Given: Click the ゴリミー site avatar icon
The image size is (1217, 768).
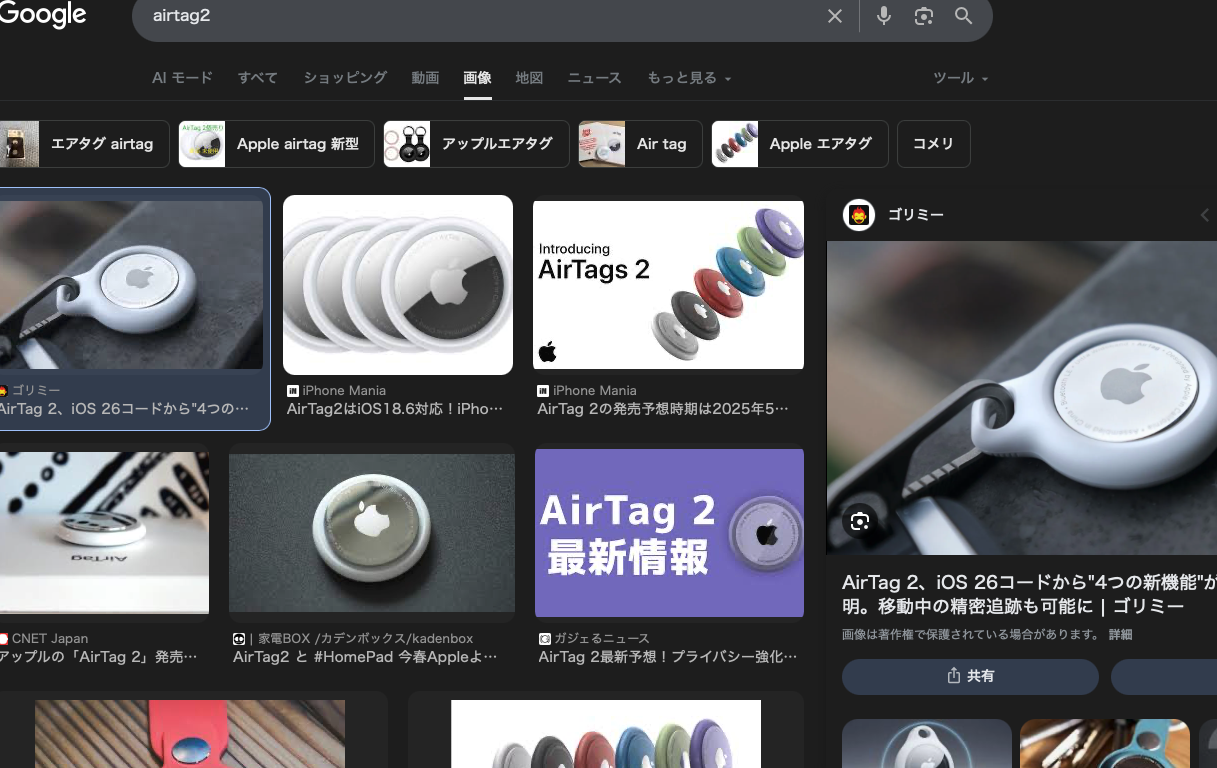Looking at the screenshot, I should point(859,215).
